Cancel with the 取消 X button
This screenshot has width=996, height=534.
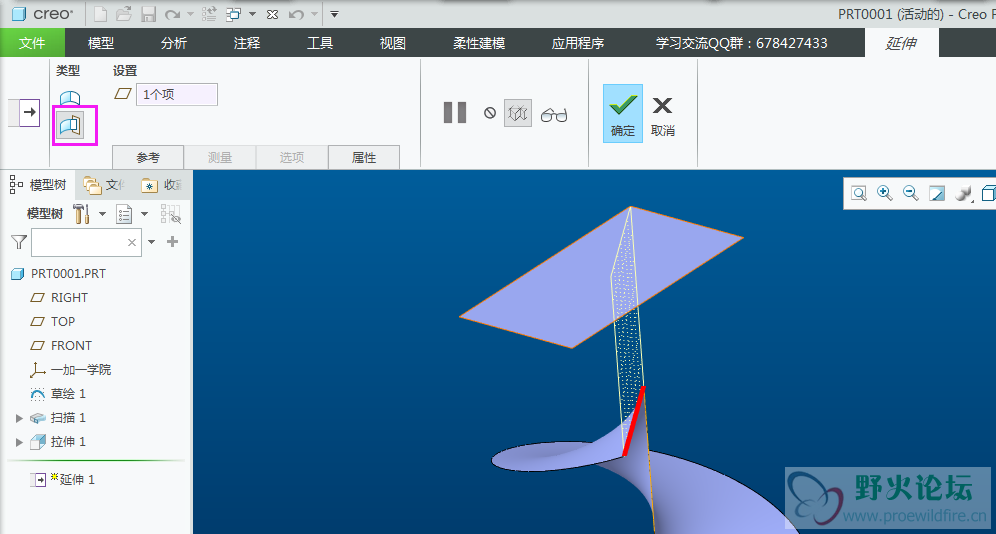[x=663, y=116]
